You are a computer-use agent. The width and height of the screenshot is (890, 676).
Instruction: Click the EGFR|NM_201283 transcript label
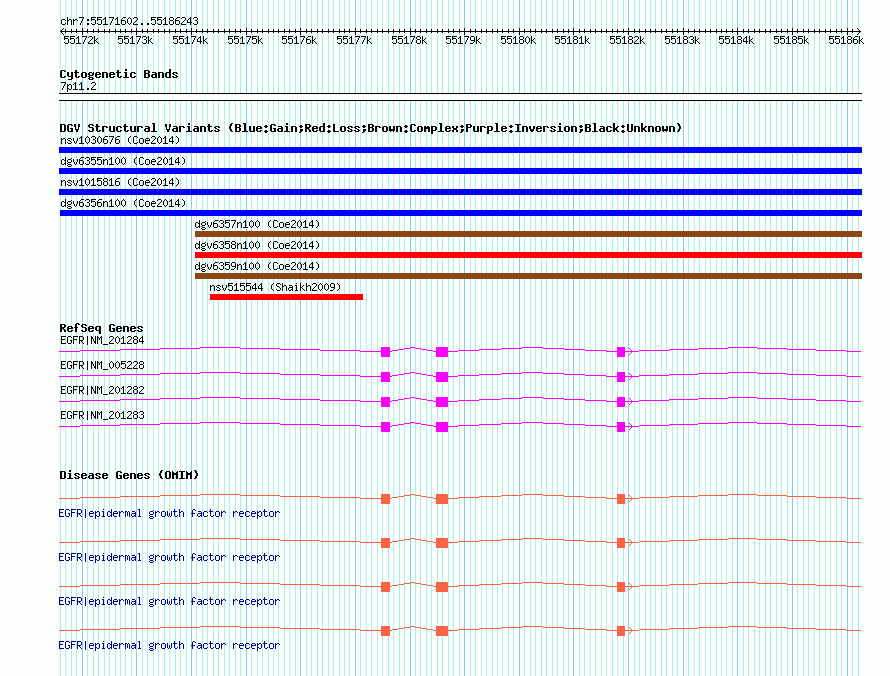click(x=102, y=415)
